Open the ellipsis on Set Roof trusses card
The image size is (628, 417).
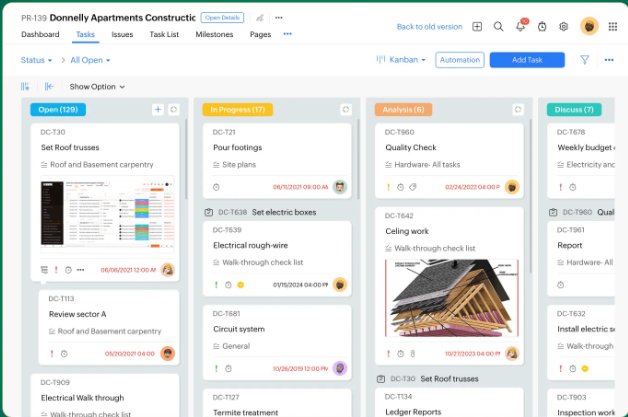[x=81, y=270]
